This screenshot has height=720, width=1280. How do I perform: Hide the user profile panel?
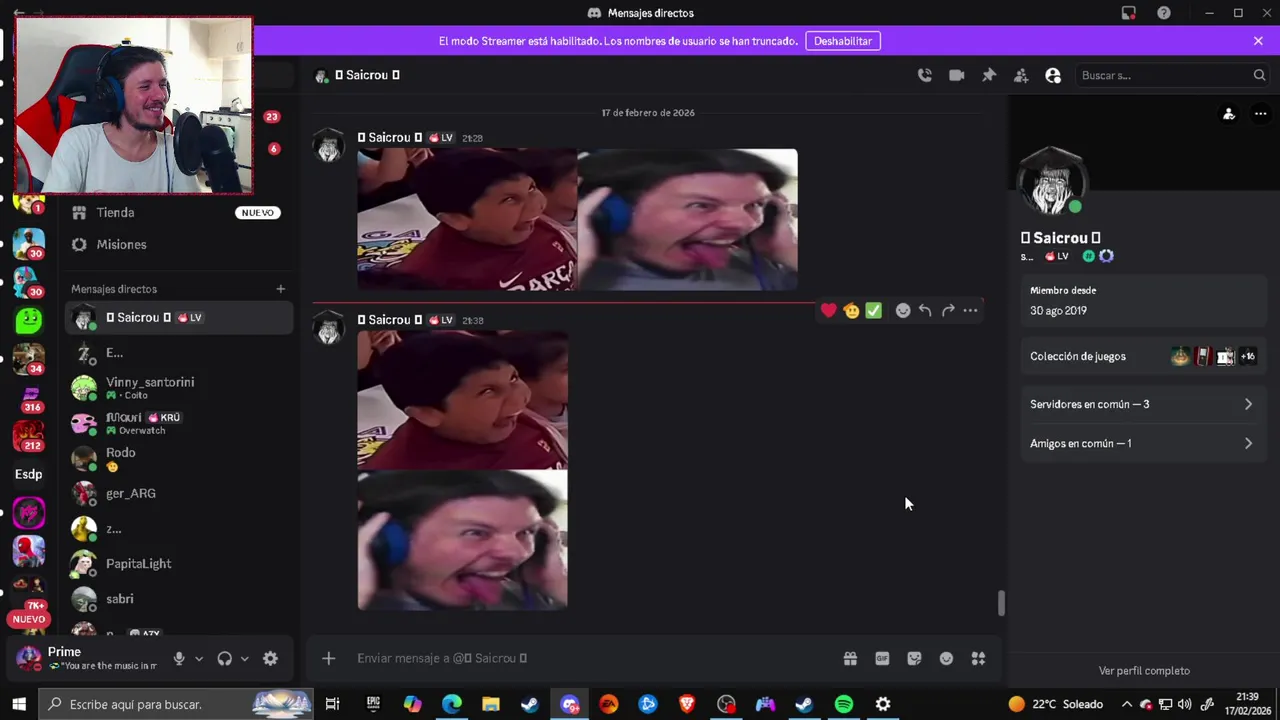1053,75
